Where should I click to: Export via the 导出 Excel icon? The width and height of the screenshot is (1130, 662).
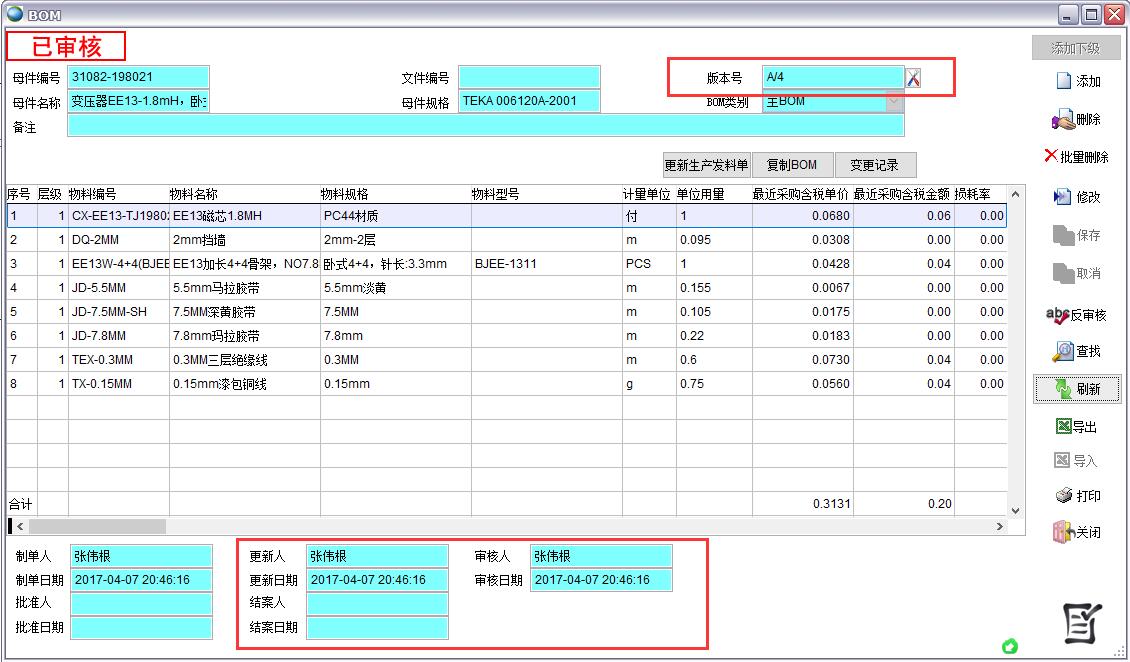pos(1076,427)
